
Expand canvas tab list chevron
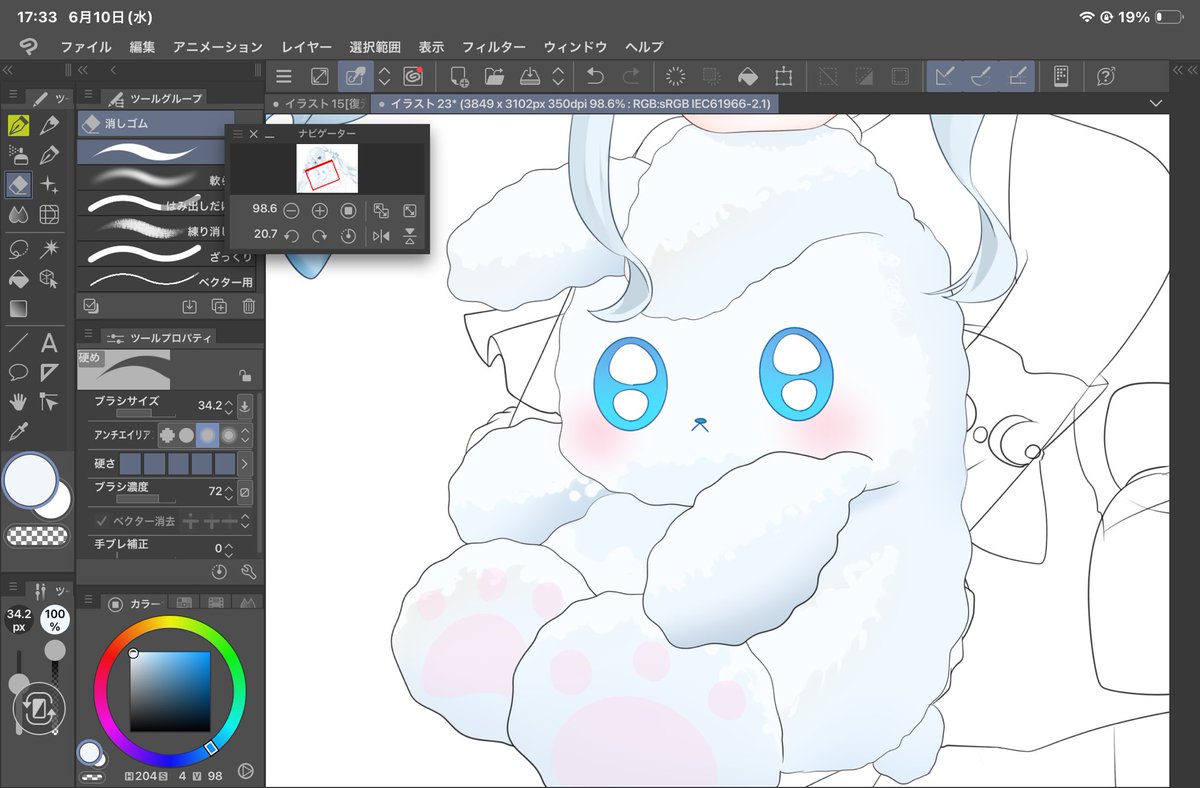pos(1156,104)
